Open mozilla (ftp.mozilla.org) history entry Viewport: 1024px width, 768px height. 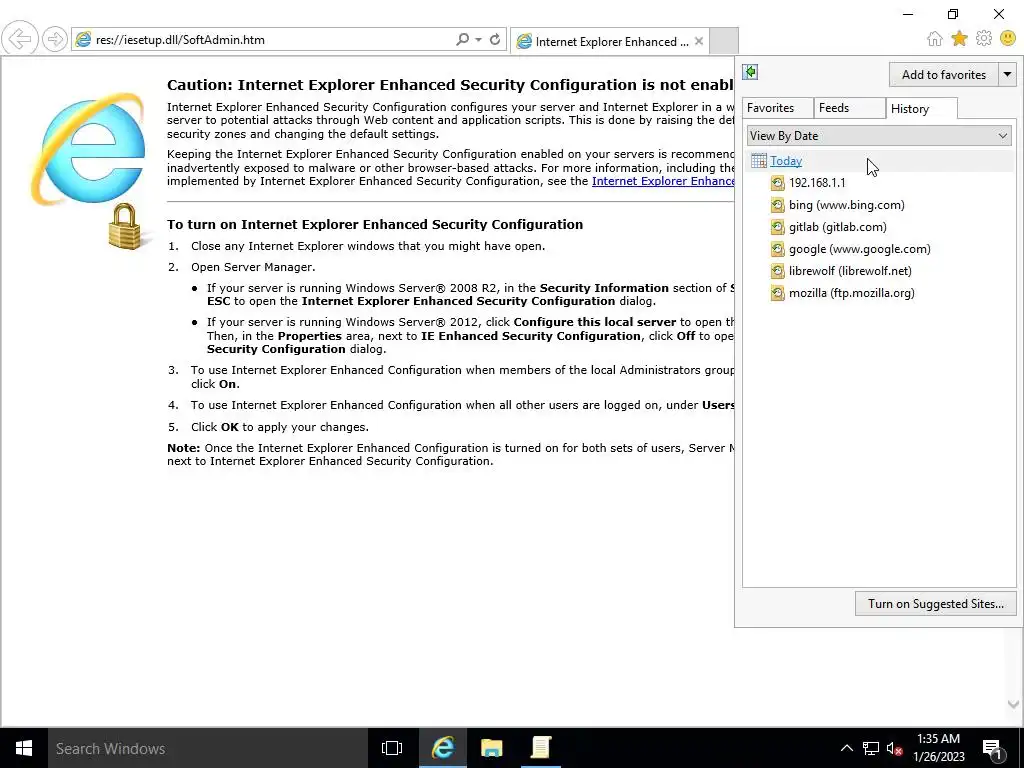coord(851,293)
